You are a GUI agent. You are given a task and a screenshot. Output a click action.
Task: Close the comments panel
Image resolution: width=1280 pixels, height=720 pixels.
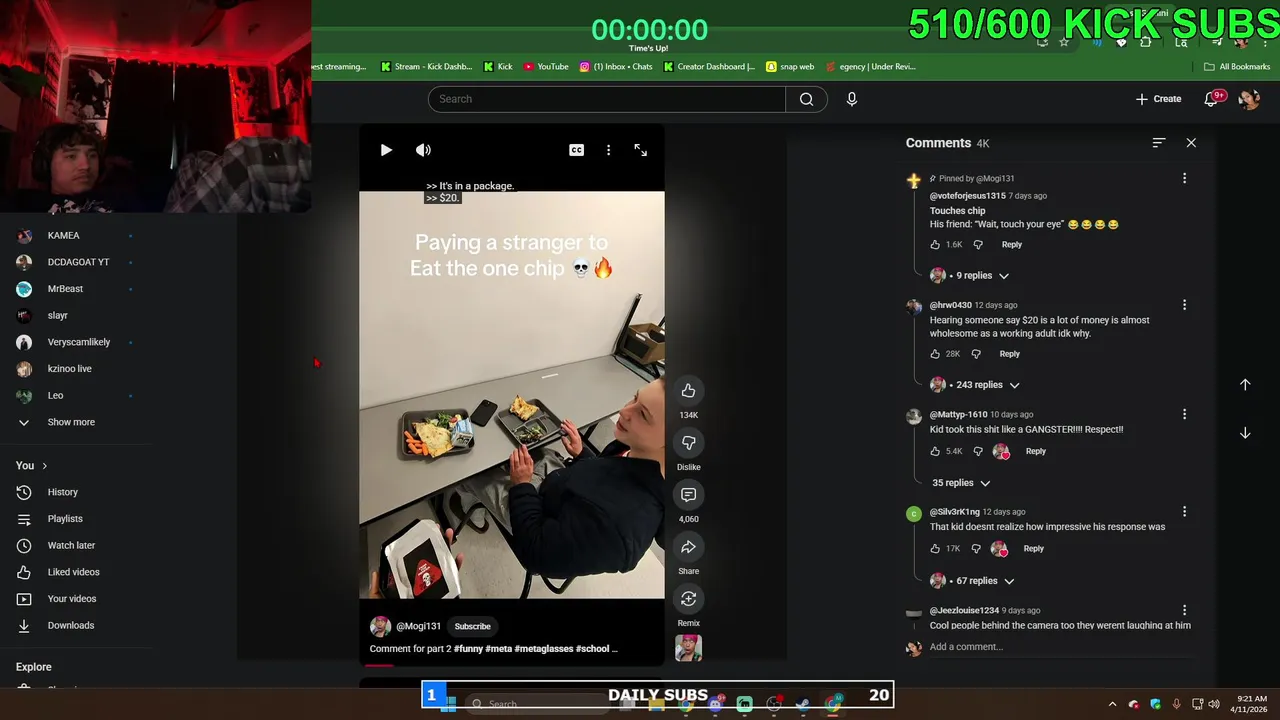[1191, 143]
